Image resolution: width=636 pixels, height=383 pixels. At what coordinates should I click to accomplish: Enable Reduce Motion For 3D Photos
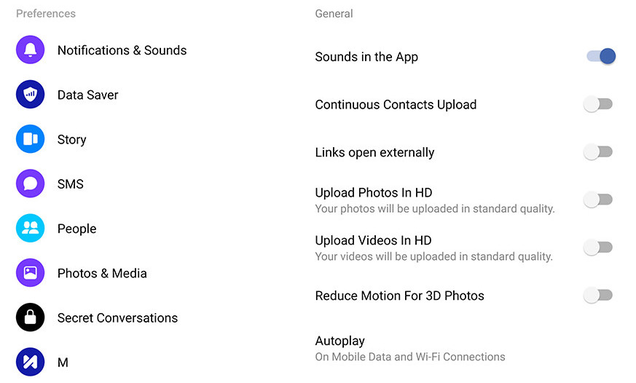tap(598, 295)
